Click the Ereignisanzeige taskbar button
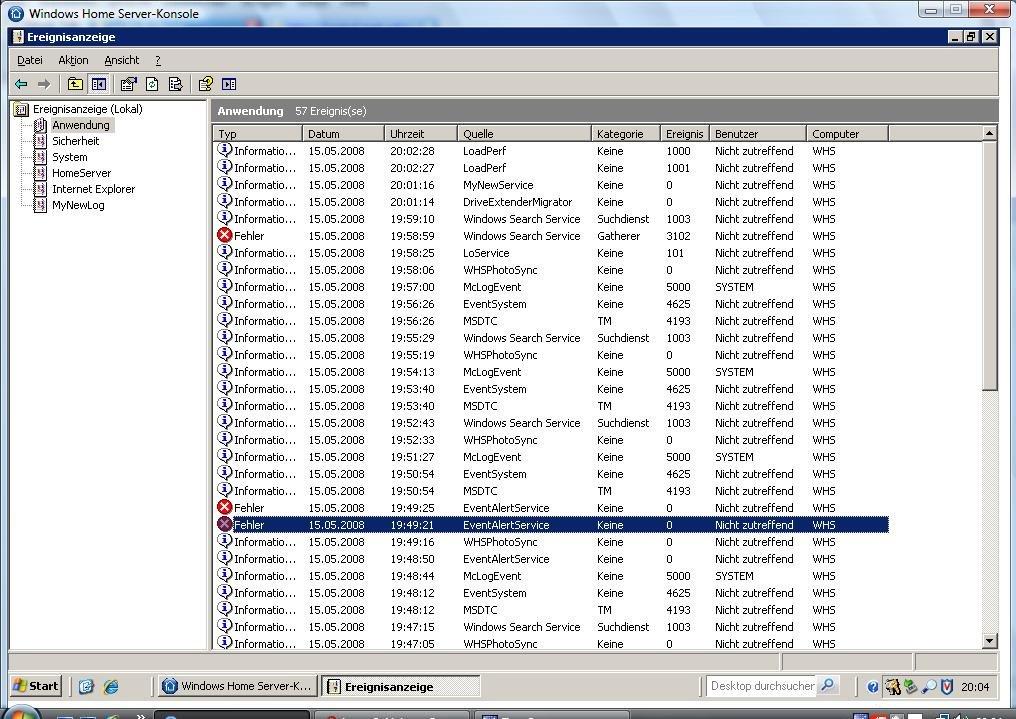1016x719 pixels. point(401,687)
